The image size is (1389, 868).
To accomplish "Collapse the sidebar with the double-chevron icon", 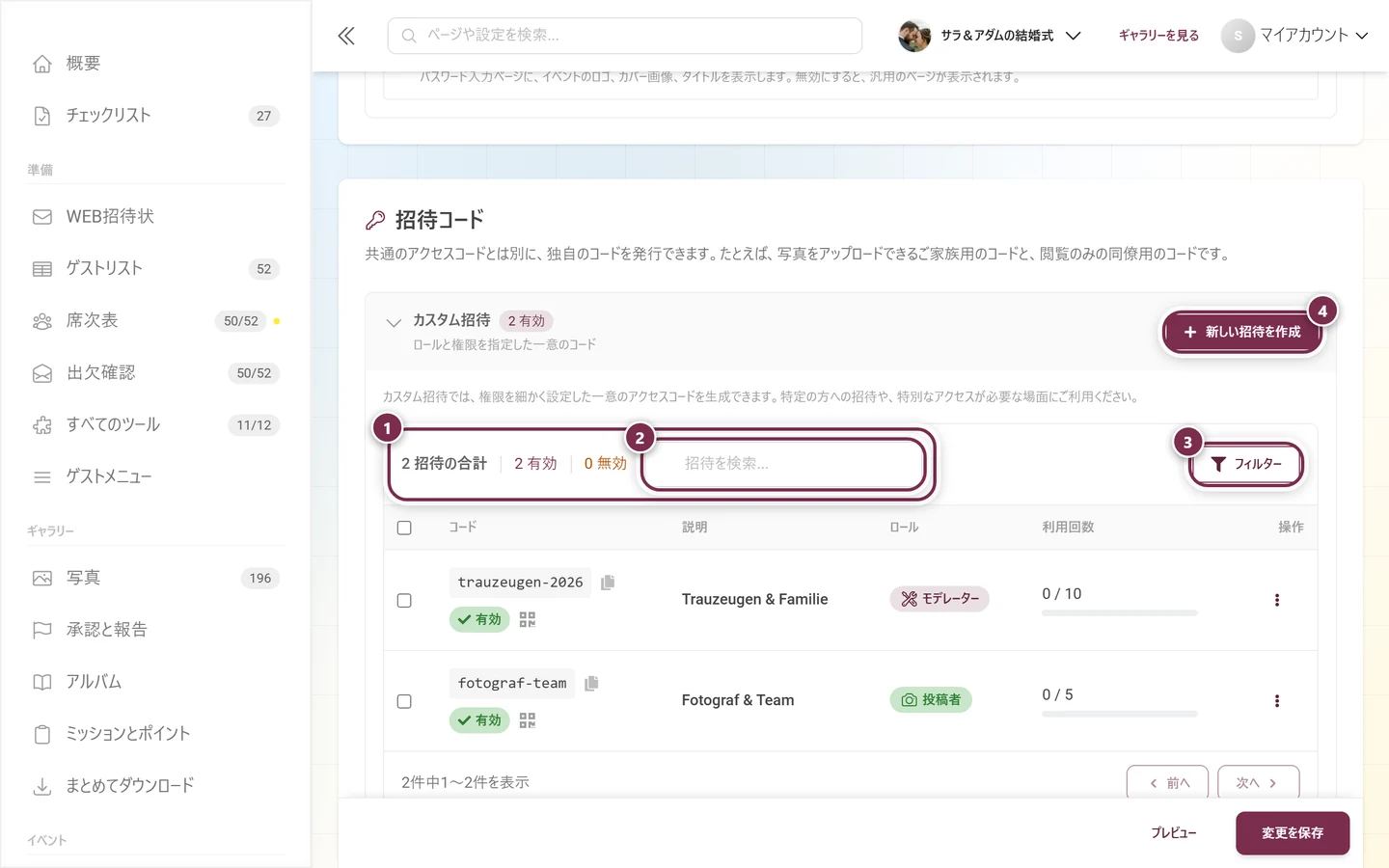I will (346, 36).
